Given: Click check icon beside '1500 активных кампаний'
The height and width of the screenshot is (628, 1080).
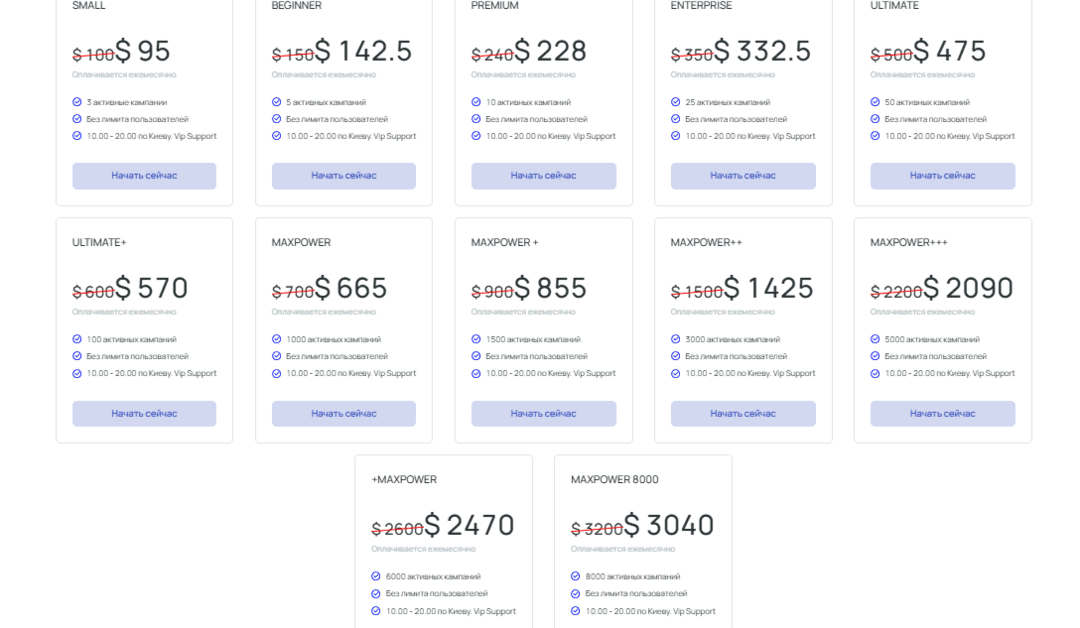Looking at the screenshot, I should (x=476, y=339).
